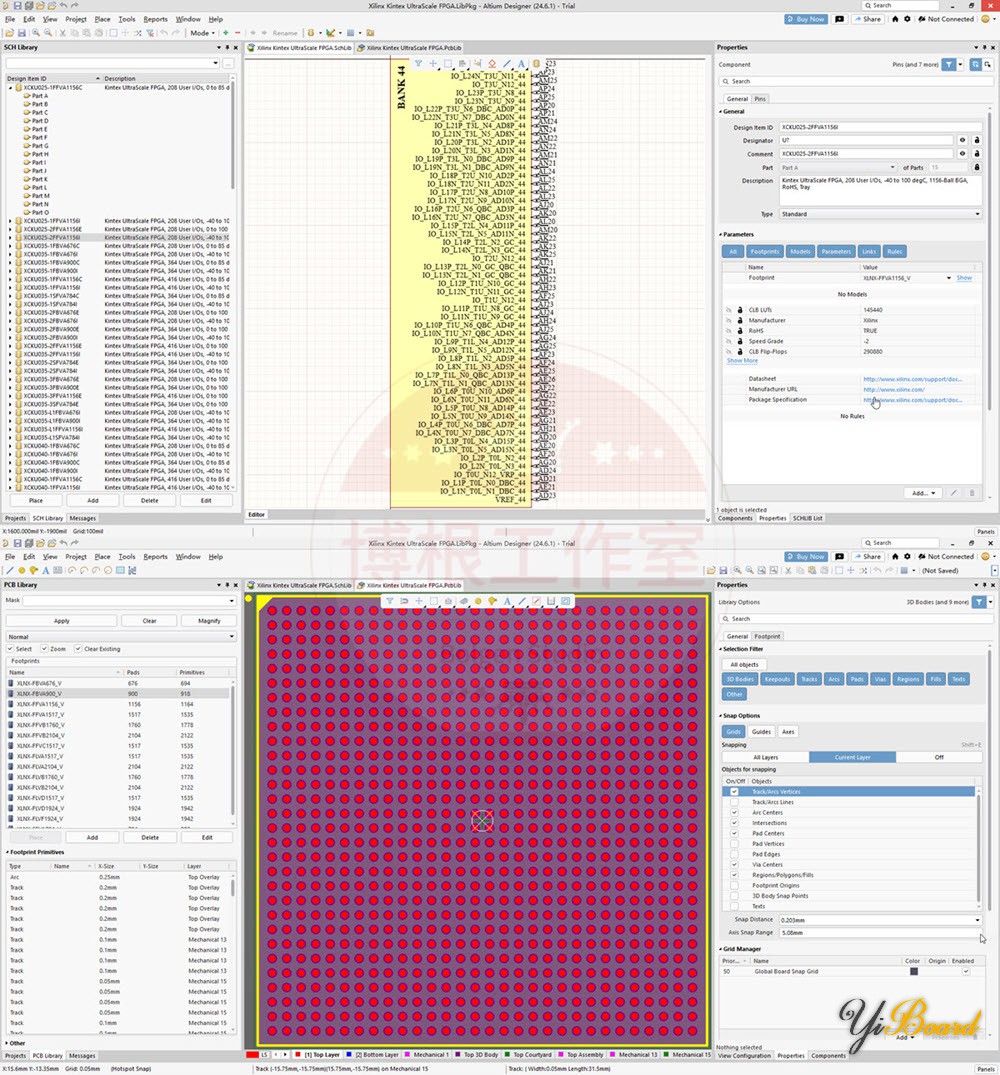
Task: Enable the Pad Centers snapping checkbox
Action: [x=734, y=833]
